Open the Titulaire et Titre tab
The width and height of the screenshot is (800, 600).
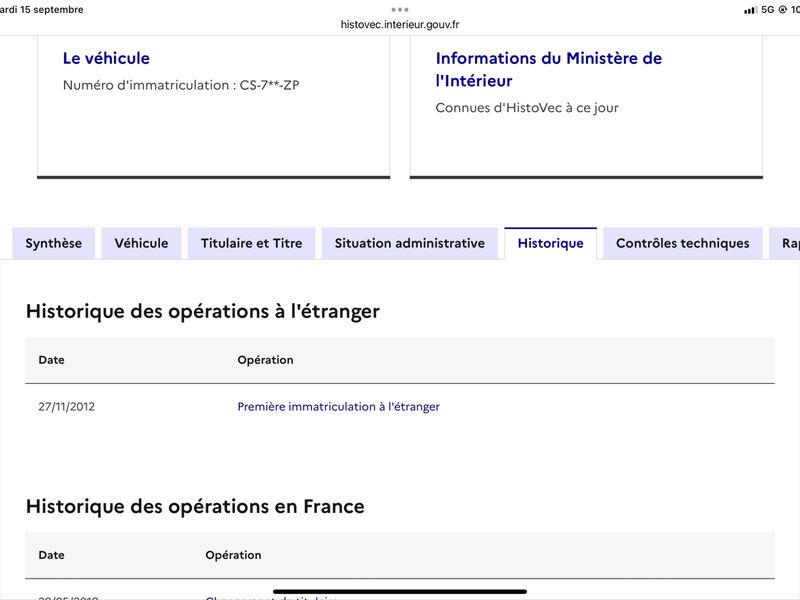(x=252, y=243)
